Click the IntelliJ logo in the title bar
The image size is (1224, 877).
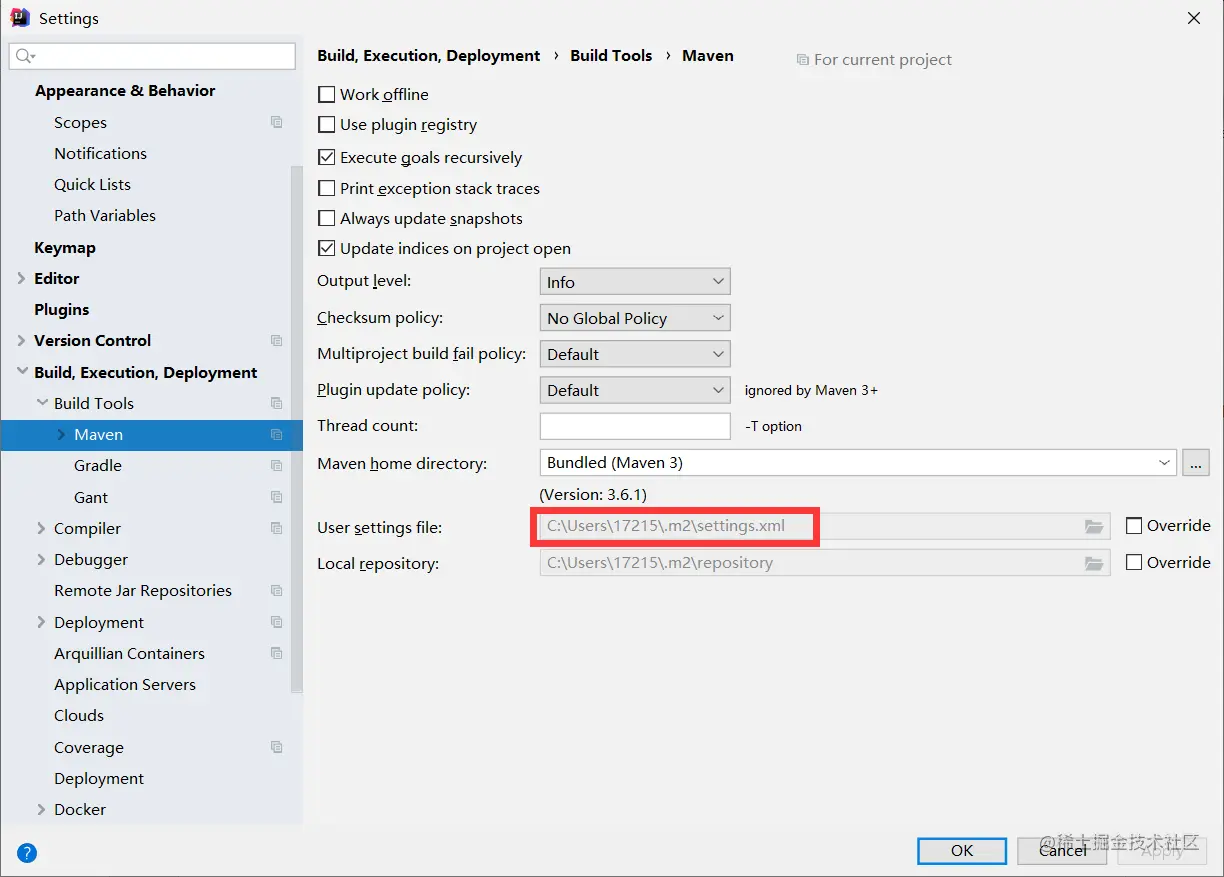click(20, 18)
